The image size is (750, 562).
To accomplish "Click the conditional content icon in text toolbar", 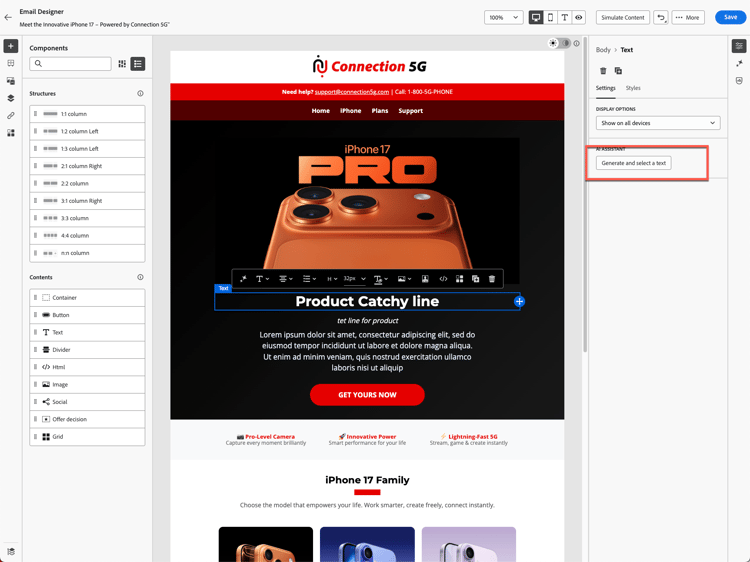I will [x=459, y=279].
